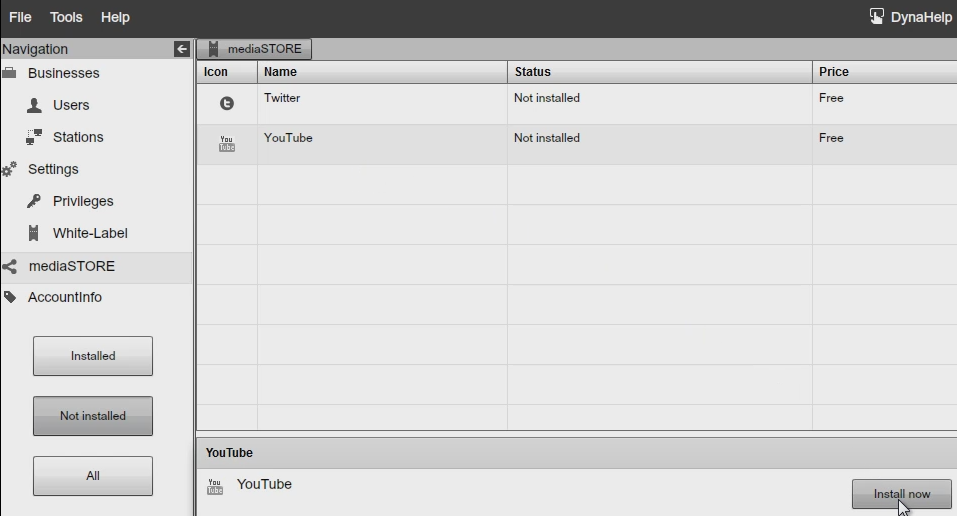This screenshot has height=516, width=957.
Task: Click the AccountInfo tag icon
Action: pyautogui.click(x=10, y=297)
